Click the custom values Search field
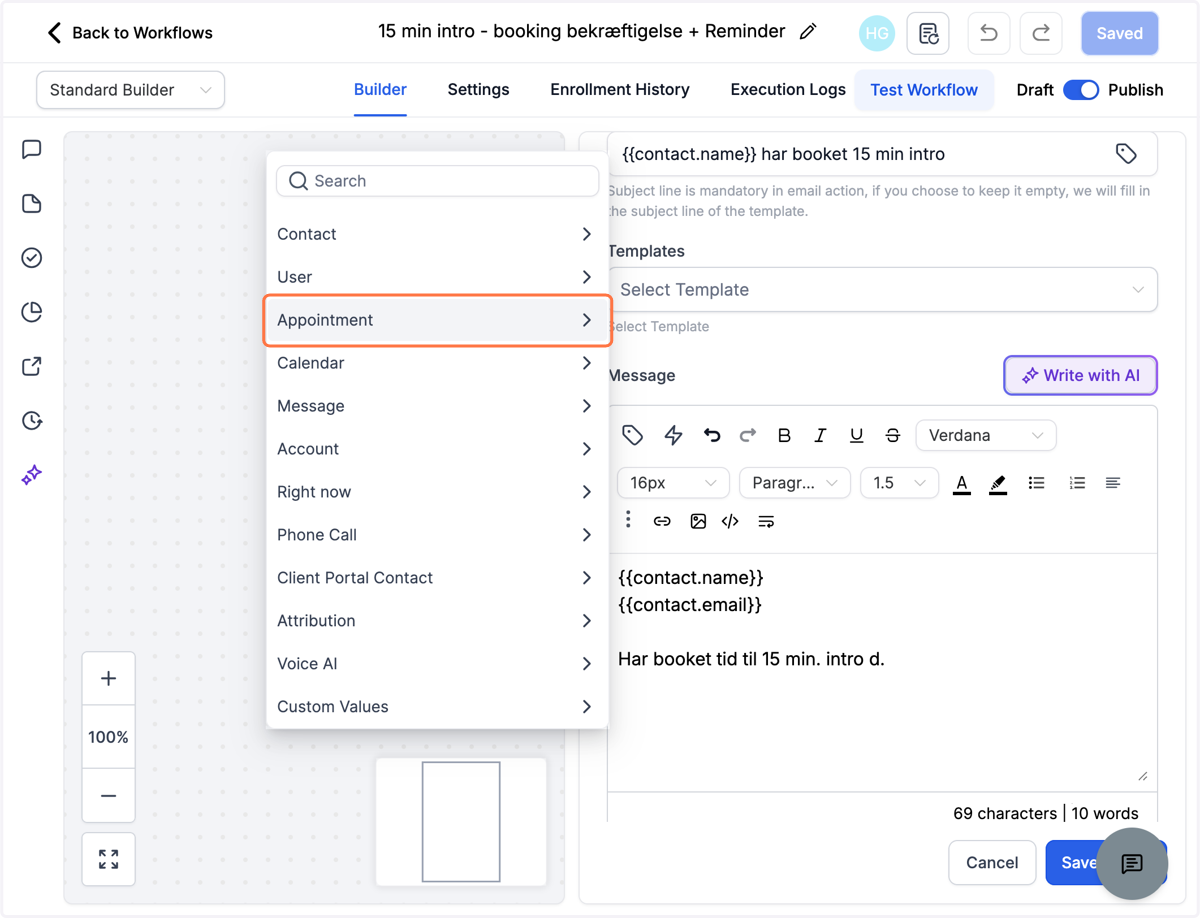Screen dimensions: 1200x918 [x=437, y=181]
